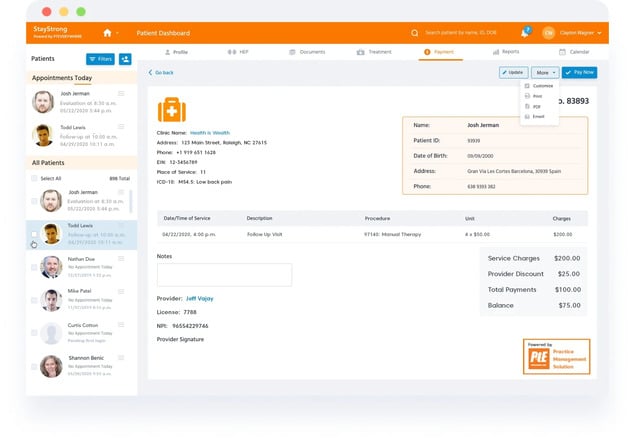Open the notifications bell icon
This screenshot has height=443, width=635.
525,32
